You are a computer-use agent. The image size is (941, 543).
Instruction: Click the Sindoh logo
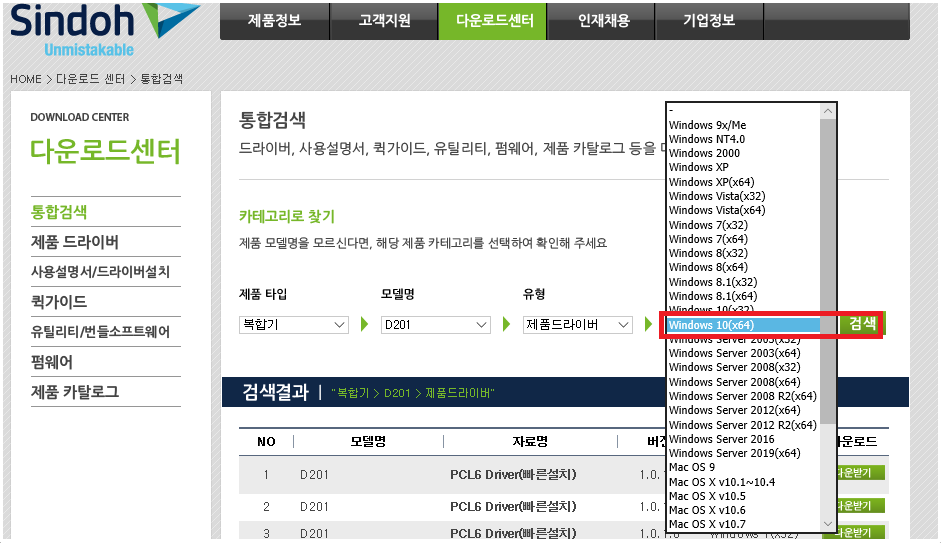pos(104,30)
